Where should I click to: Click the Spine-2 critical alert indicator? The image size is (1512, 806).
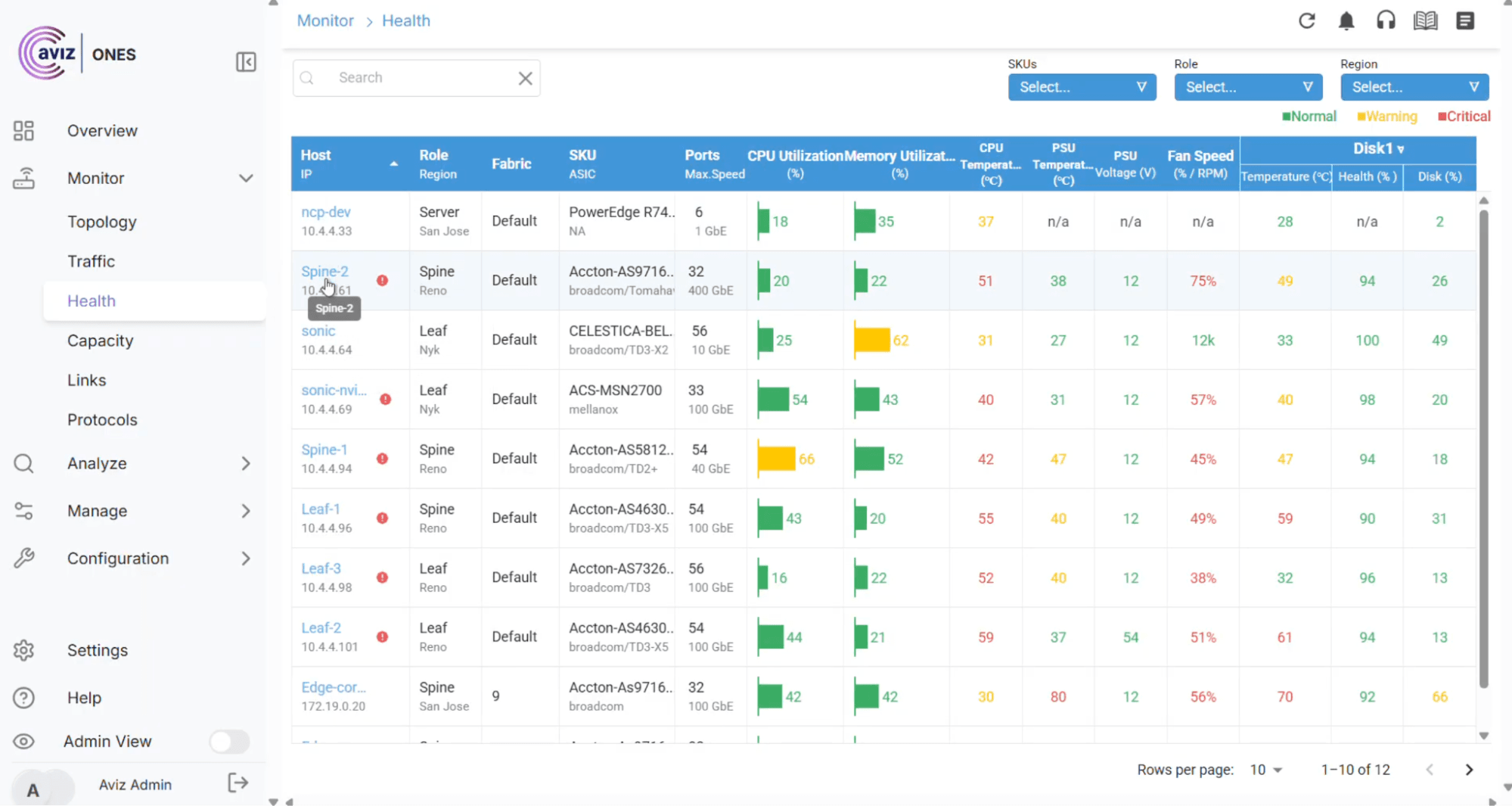point(383,280)
